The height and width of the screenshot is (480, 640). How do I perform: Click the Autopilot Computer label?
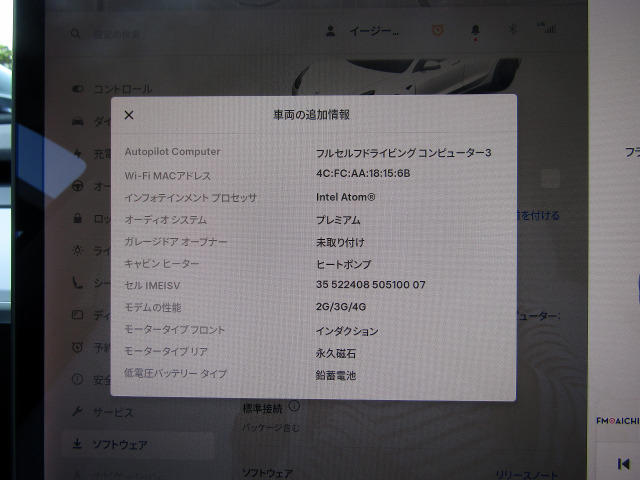(x=172, y=151)
